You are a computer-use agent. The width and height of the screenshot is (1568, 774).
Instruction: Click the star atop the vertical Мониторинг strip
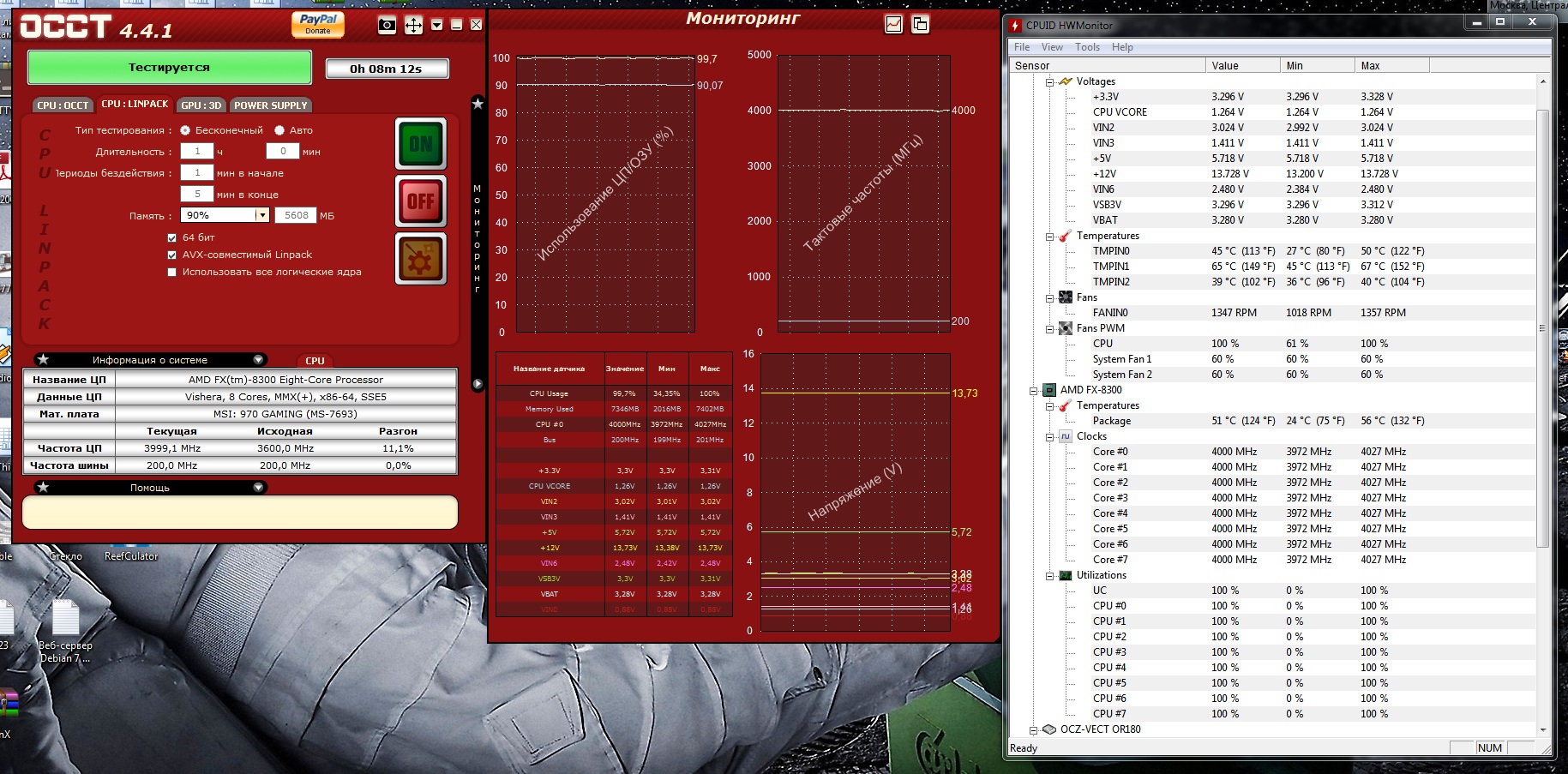point(478,104)
